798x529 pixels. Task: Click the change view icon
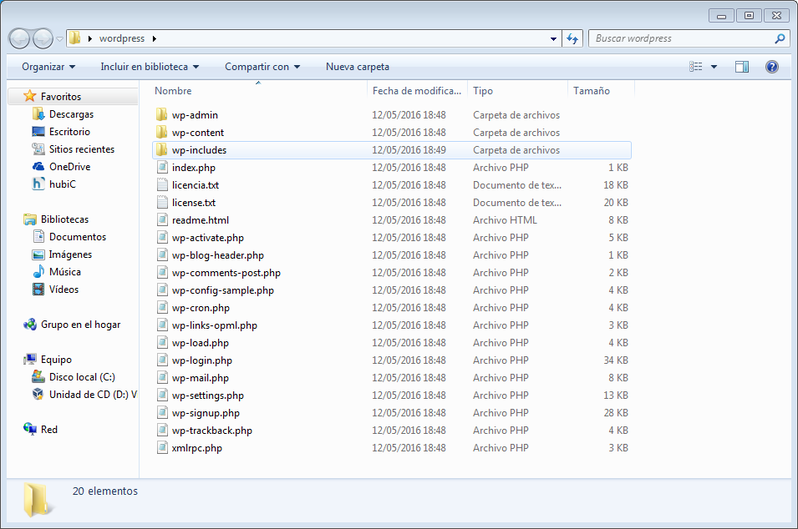click(695, 67)
